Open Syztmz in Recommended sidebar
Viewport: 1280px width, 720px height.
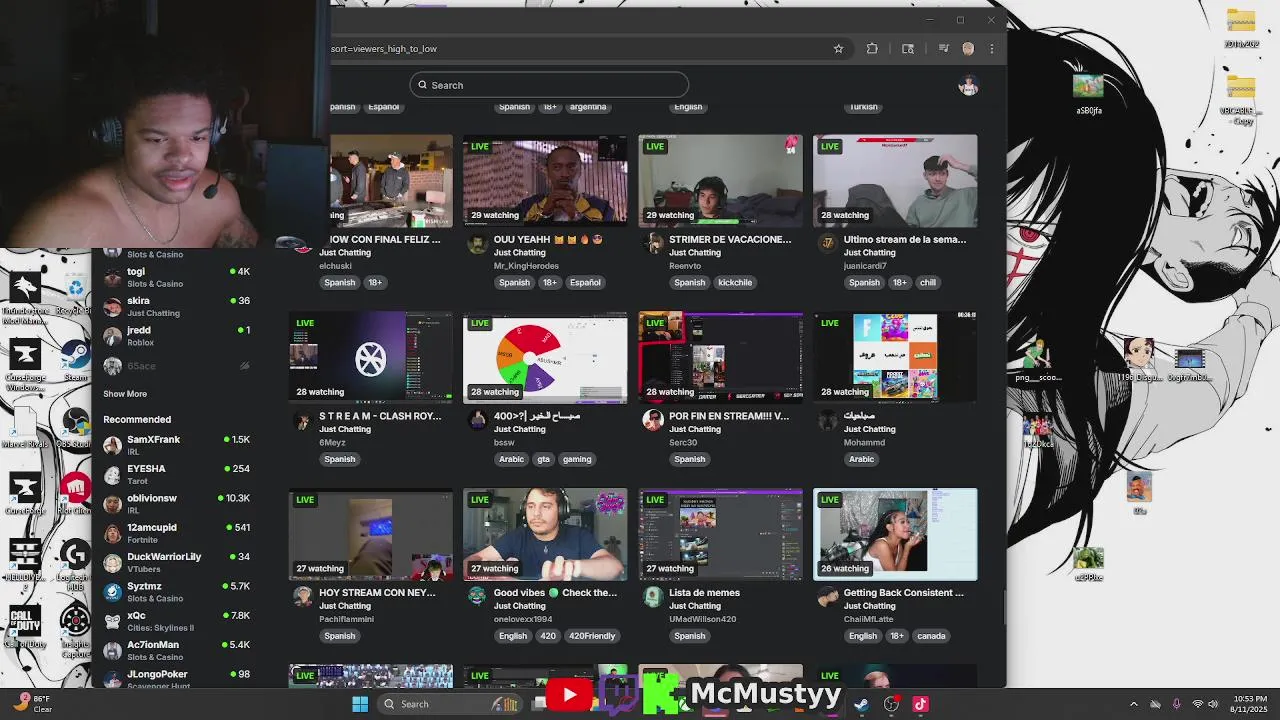[176, 592]
